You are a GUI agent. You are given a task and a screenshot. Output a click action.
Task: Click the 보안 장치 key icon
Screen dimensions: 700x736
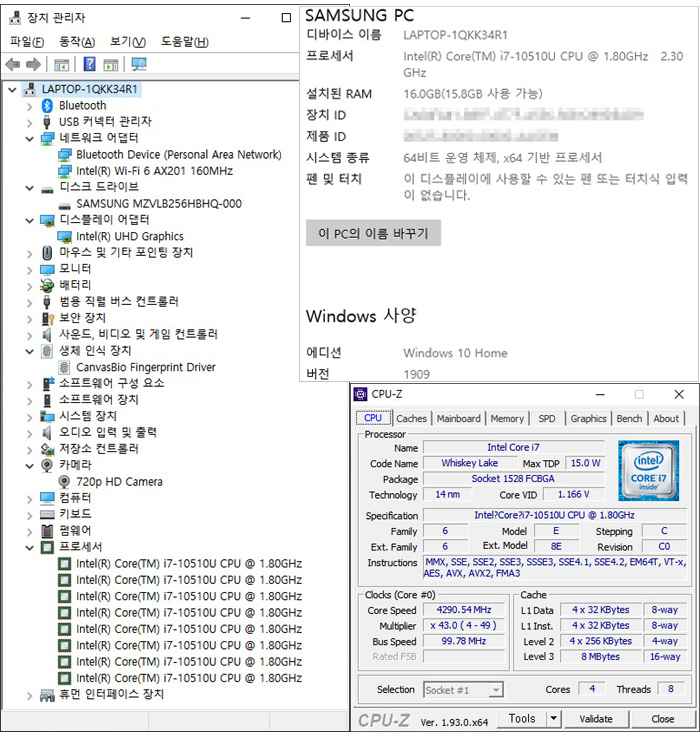coord(47,319)
